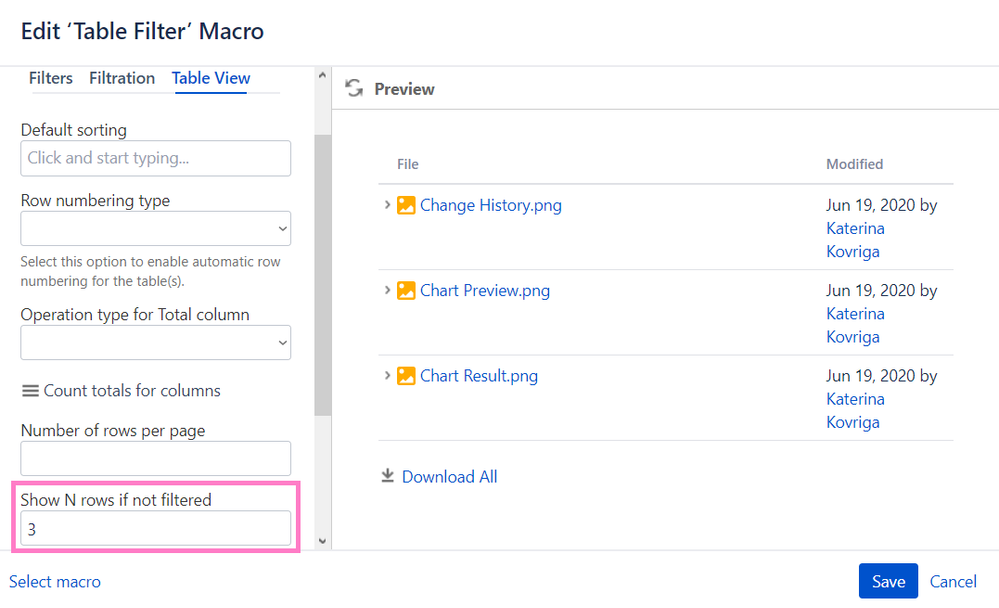The height and width of the screenshot is (608, 999).
Task: Open the Row numbering type dropdown
Action: tap(155, 228)
